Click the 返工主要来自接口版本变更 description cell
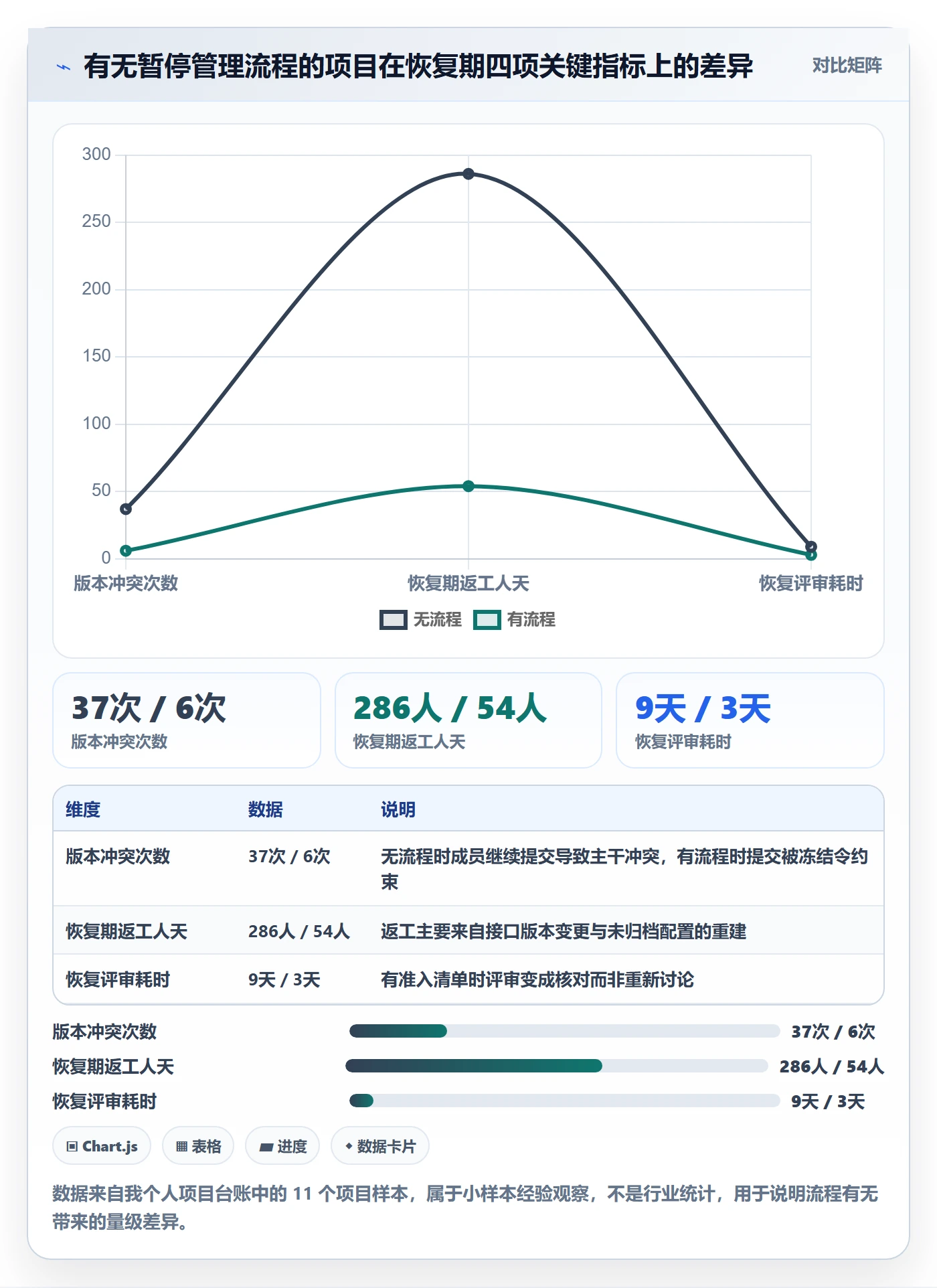Viewport: 937px width, 1288px height. (x=564, y=931)
